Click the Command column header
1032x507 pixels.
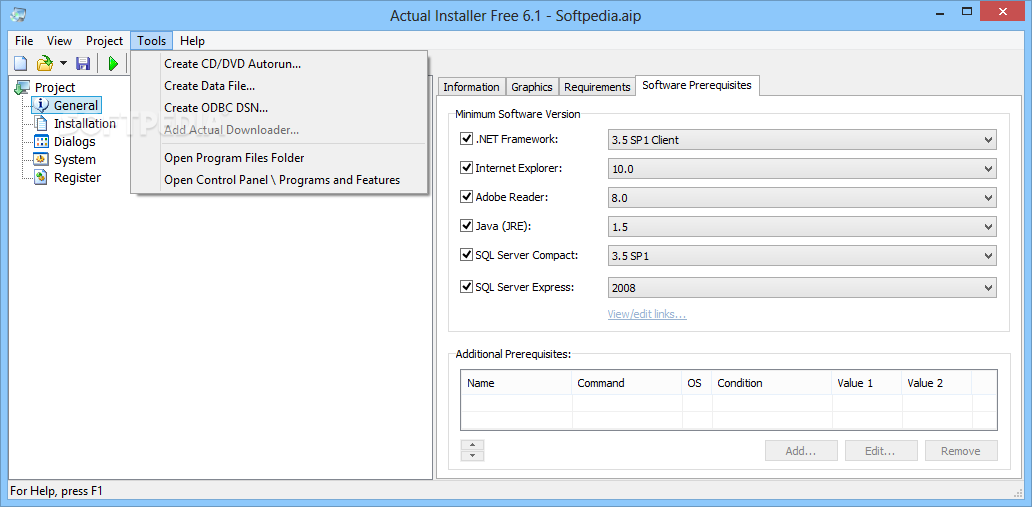tap(627, 383)
